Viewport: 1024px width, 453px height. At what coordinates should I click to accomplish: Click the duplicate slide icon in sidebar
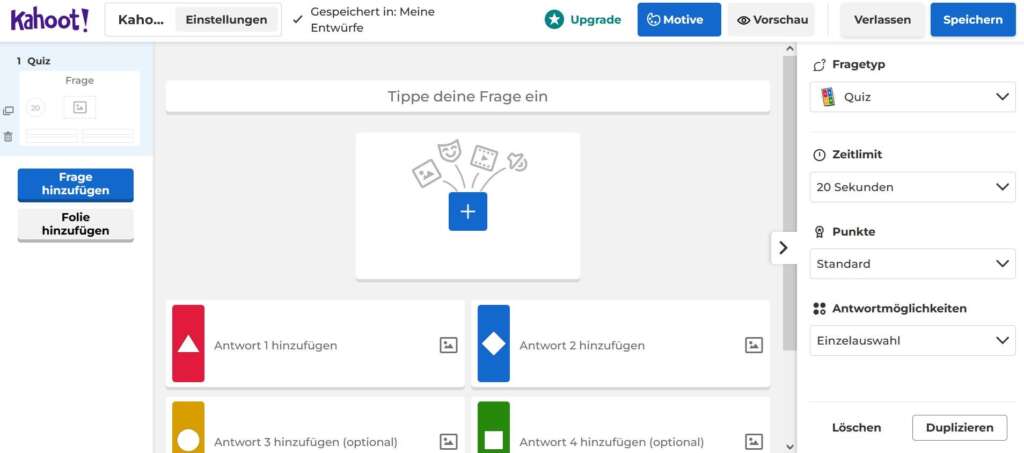point(8,111)
